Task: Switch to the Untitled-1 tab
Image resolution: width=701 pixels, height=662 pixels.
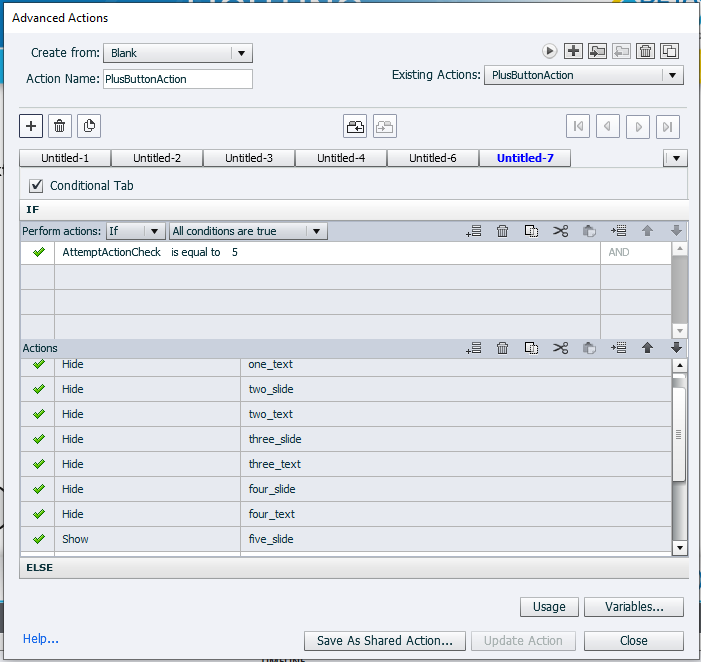Action: click(65, 158)
